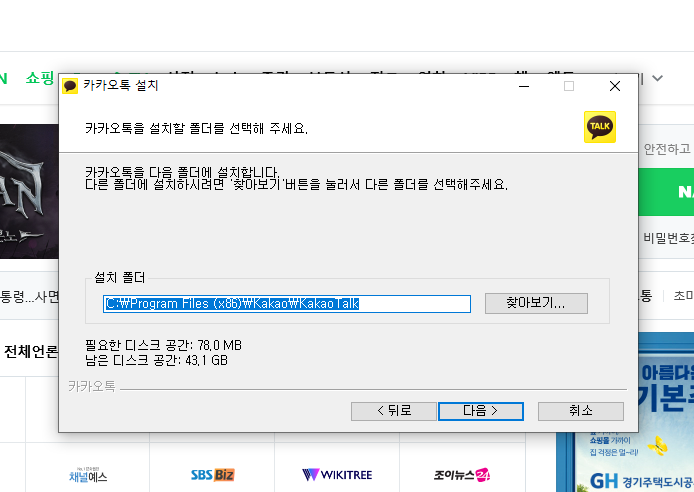Cancel installation with the 취소 button
This screenshot has width=694, height=492.
[581, 411]
